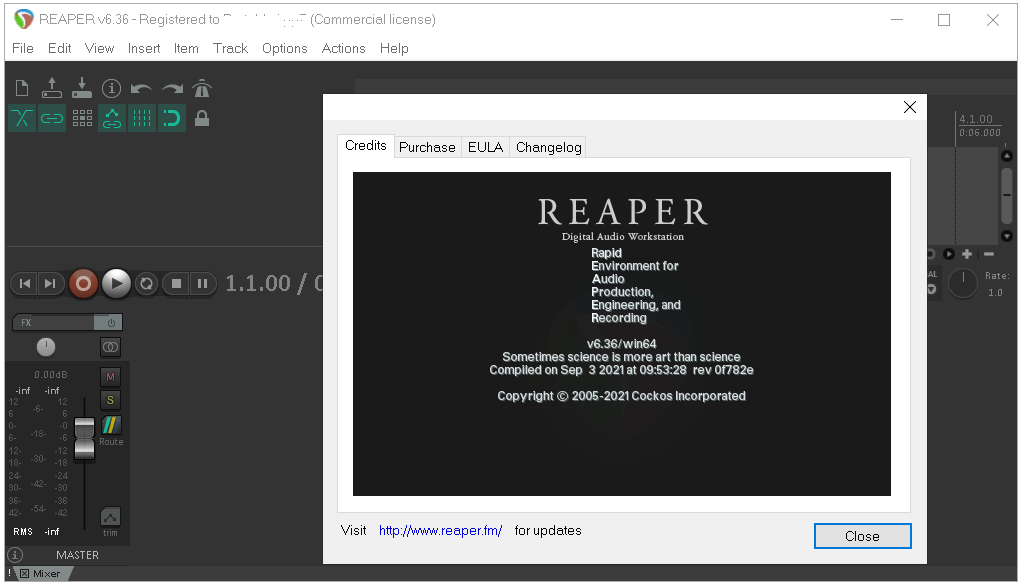Open the Track menu
Image resolution: width=1019 pixels, height=584 pixels.
pyautogui.click(x=230, y=48)
